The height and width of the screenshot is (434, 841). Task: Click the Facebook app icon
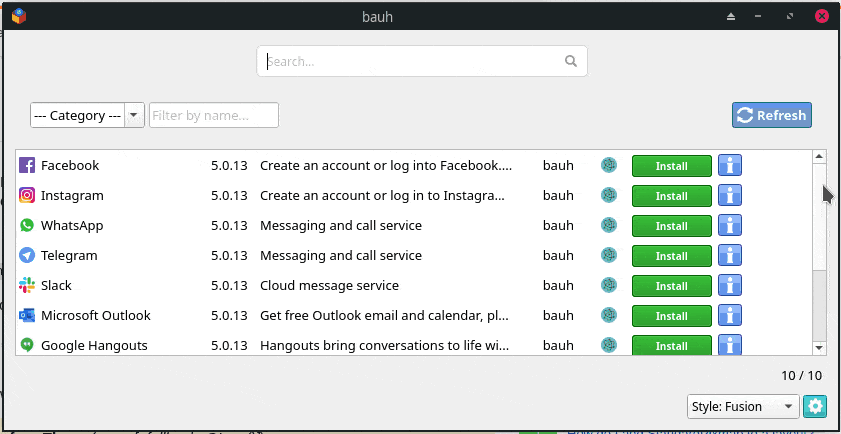tap(27, 165)
